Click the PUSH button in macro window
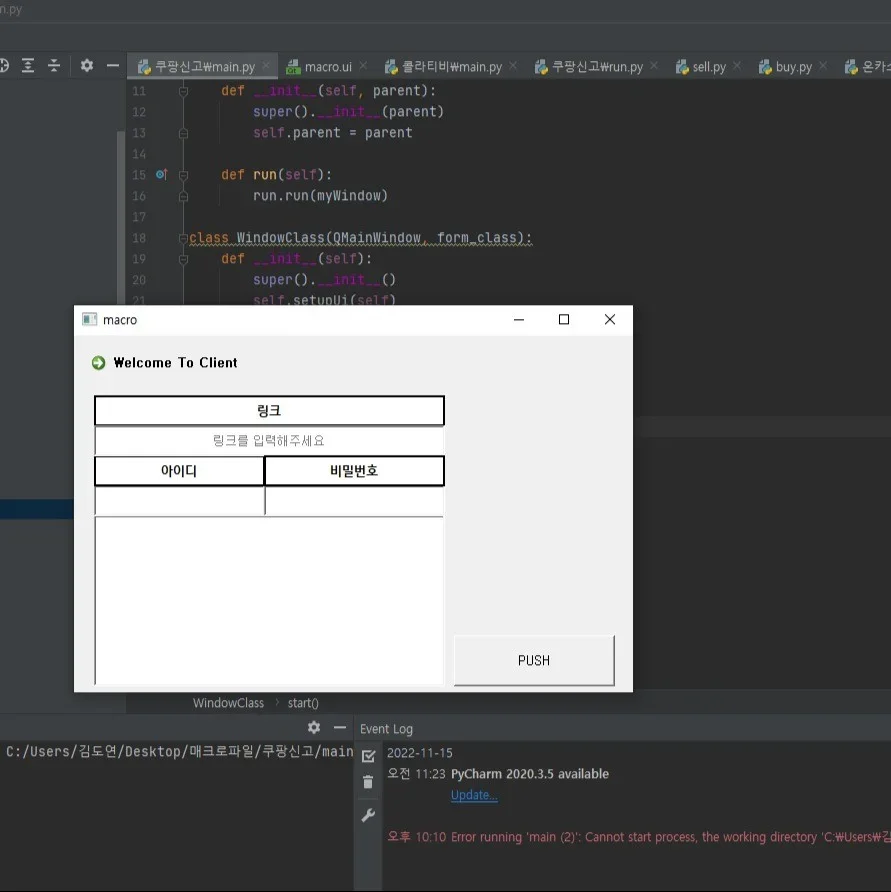 click(534, 660)
